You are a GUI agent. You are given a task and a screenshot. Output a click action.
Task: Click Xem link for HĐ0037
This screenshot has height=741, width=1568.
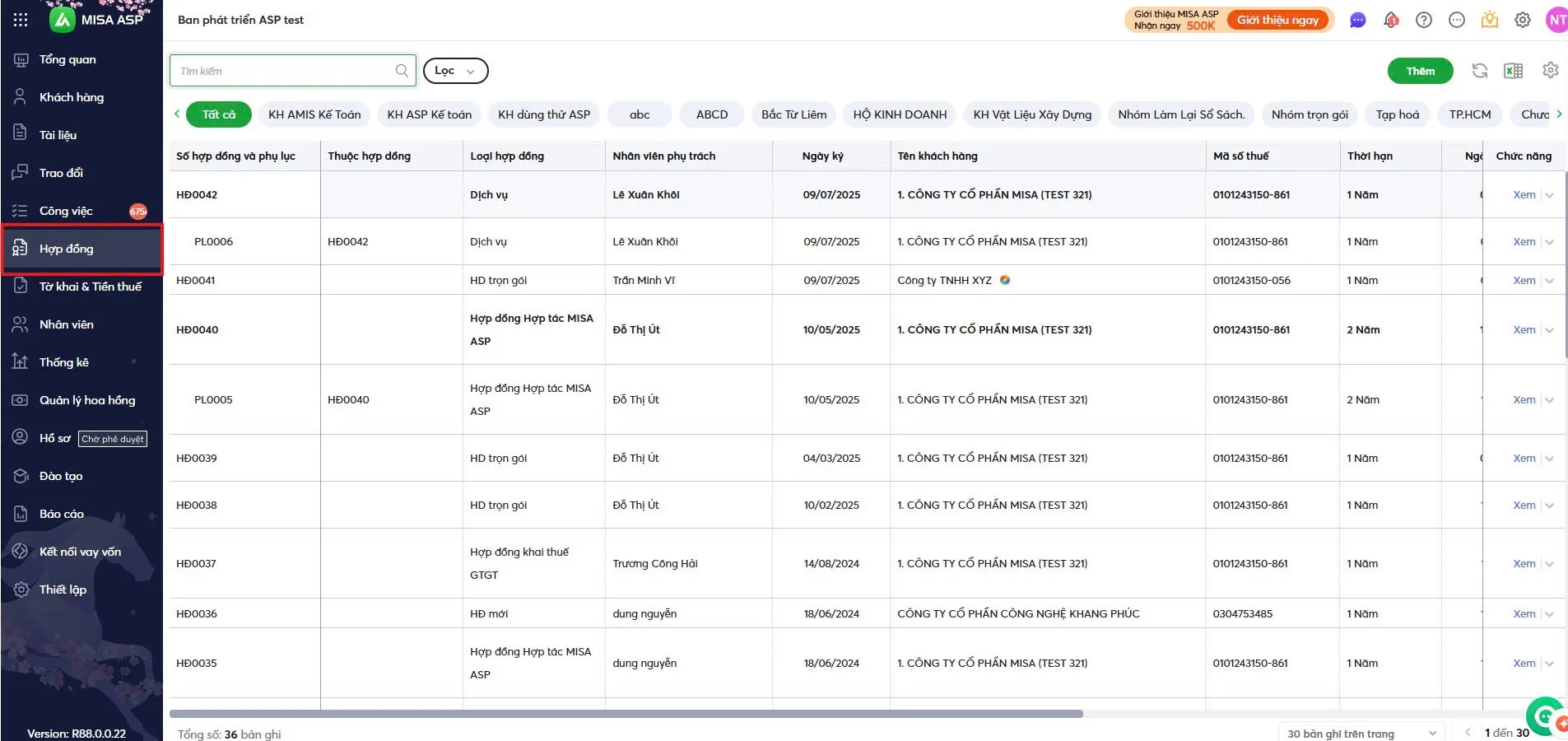click(x=1524, y=564)
